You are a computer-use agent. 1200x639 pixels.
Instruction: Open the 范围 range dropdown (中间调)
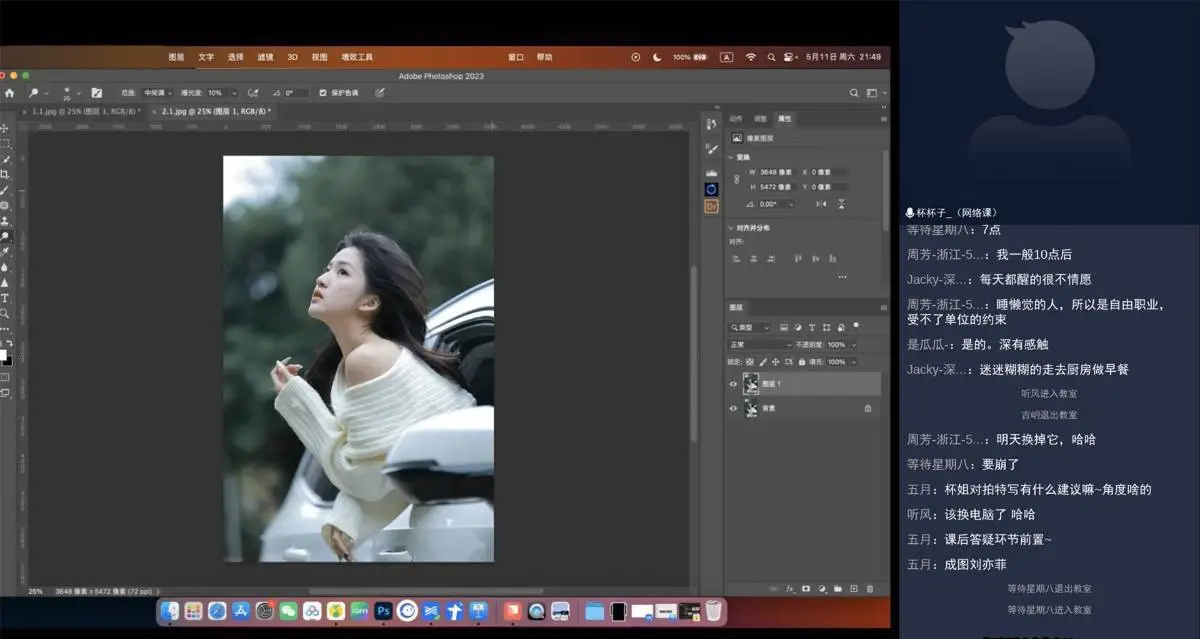pyautogui.click(x=157, y=93)
